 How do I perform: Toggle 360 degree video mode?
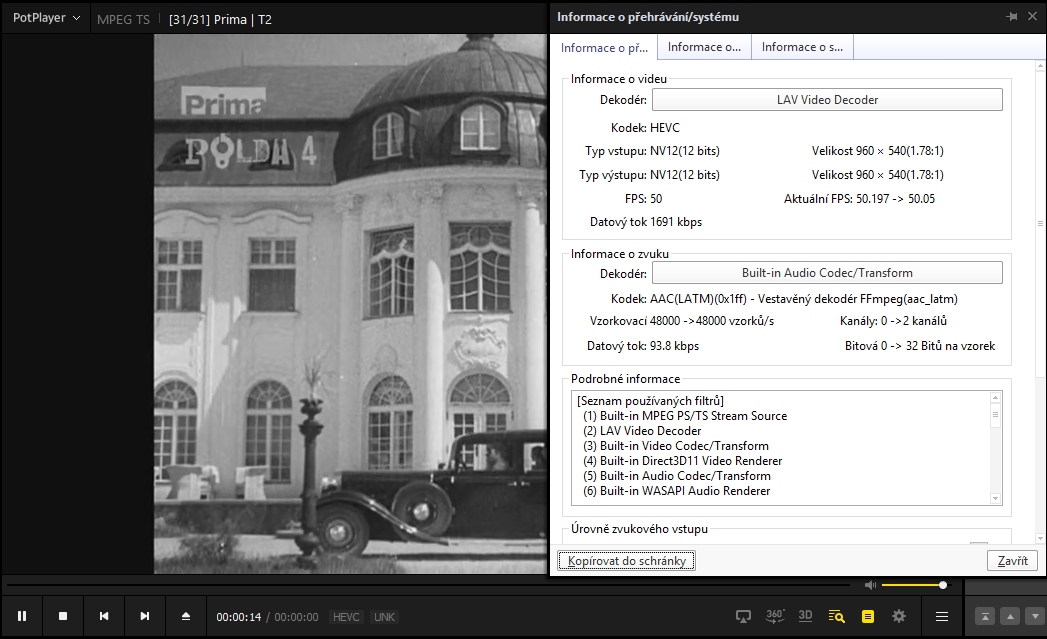[775, 616]
